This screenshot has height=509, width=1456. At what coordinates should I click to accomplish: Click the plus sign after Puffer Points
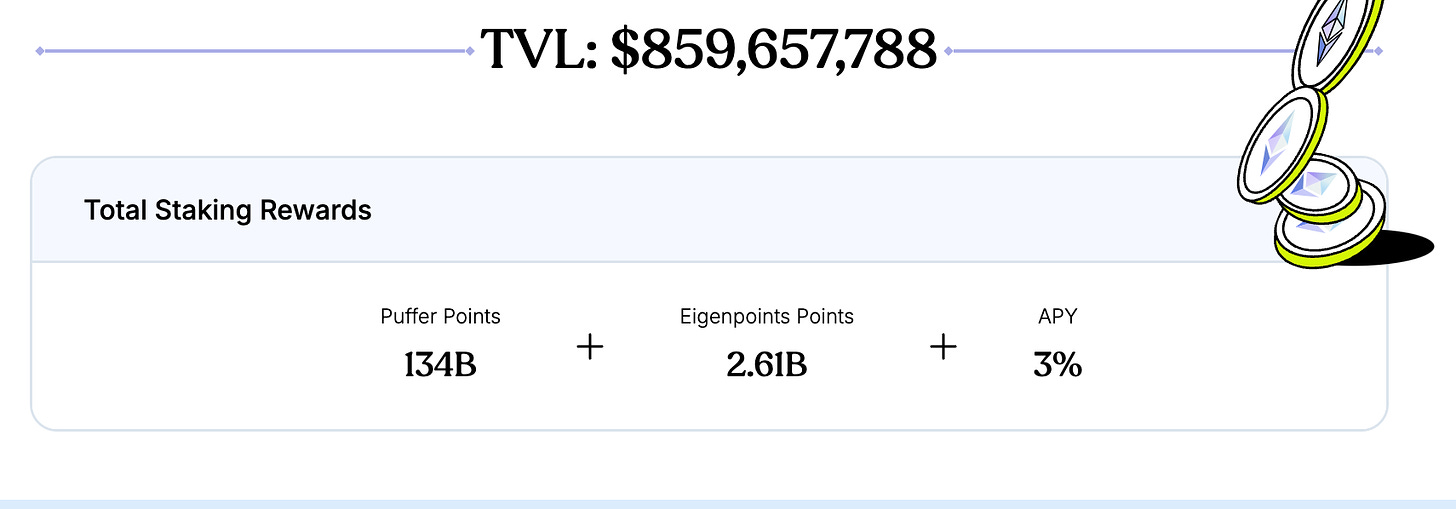591,348
